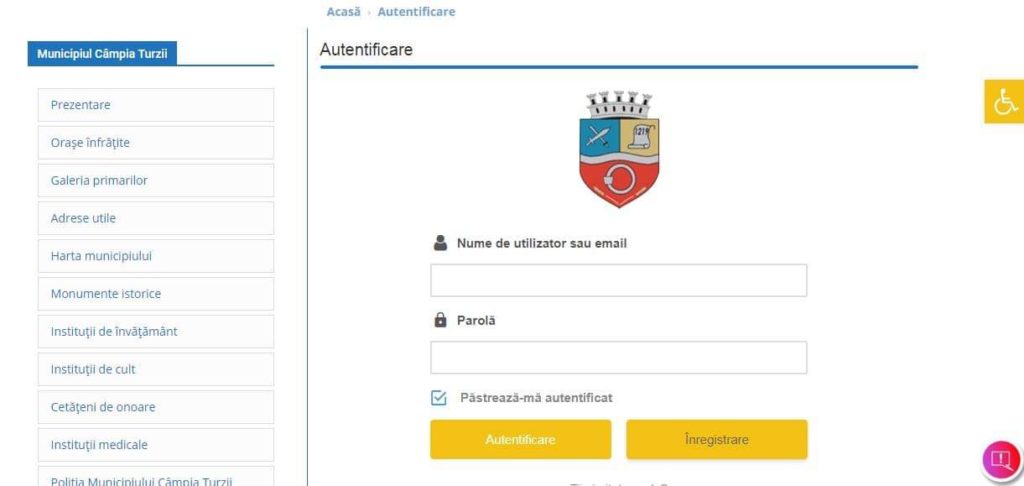The width and height of the screenshot is (1024, 486).
Task: Click the Câmpia Turzii coat of arms
Action: pos(619,149)
